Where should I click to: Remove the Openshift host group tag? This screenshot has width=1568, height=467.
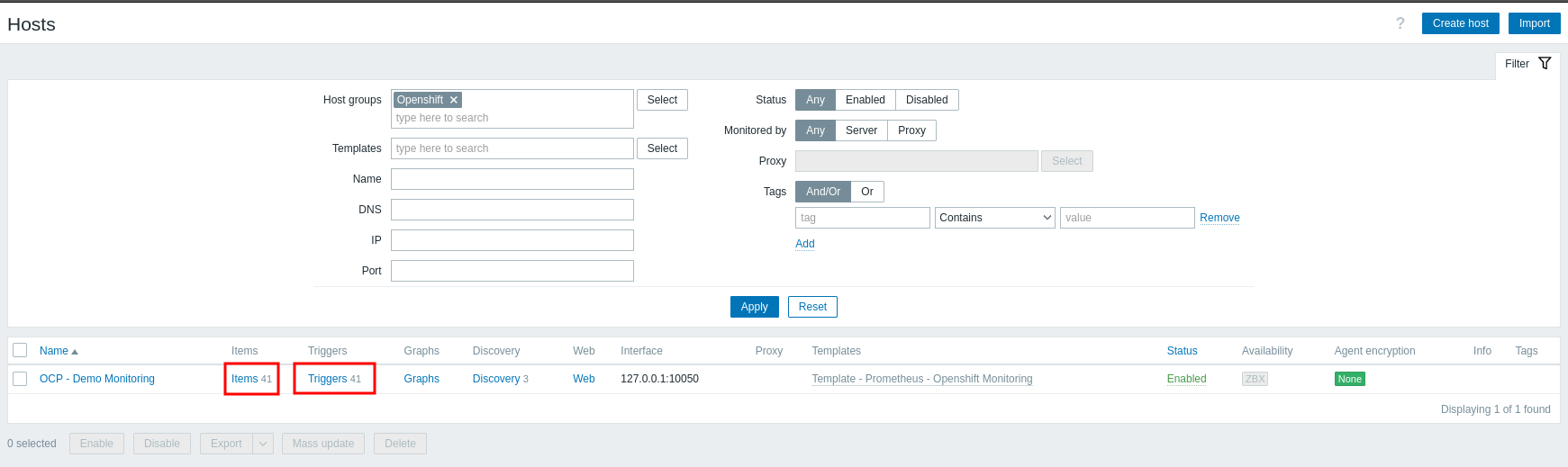[x=454, y=100]
